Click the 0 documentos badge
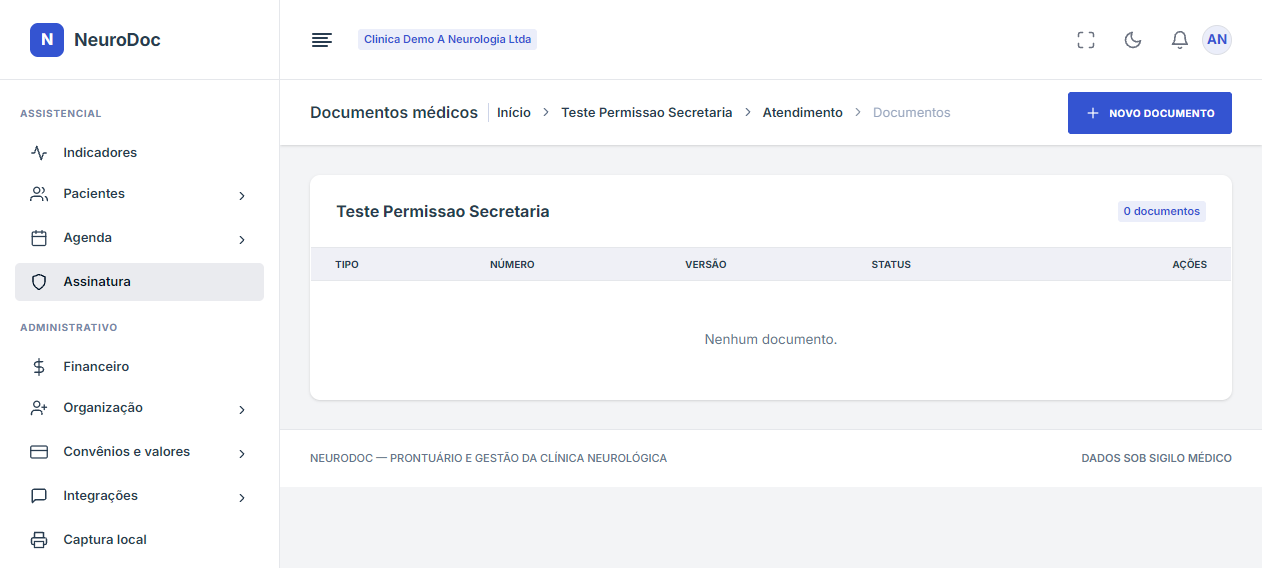 pyautogui.click(x=1162, y=212)
